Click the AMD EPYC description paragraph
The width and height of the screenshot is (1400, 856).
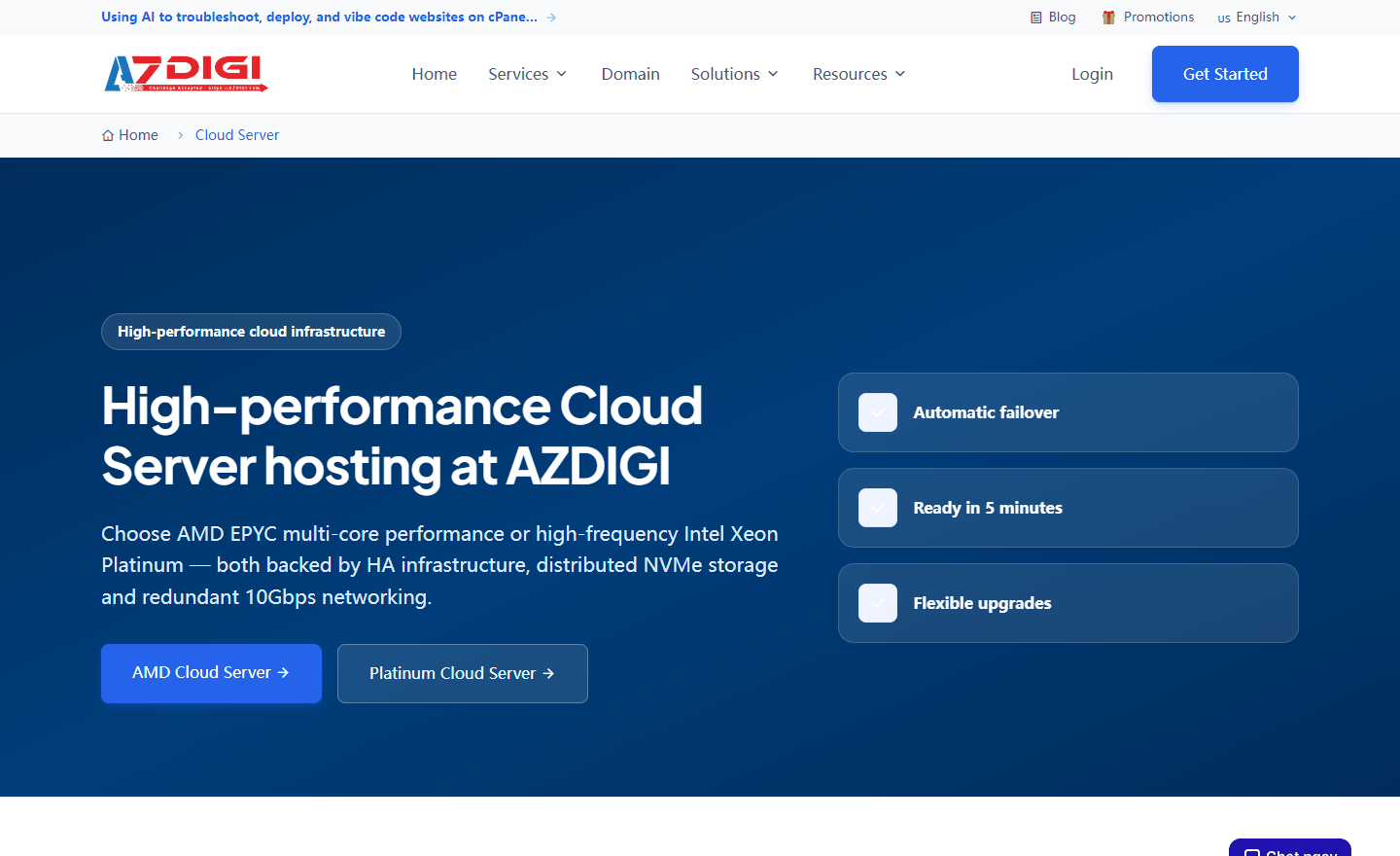[439, 565]
